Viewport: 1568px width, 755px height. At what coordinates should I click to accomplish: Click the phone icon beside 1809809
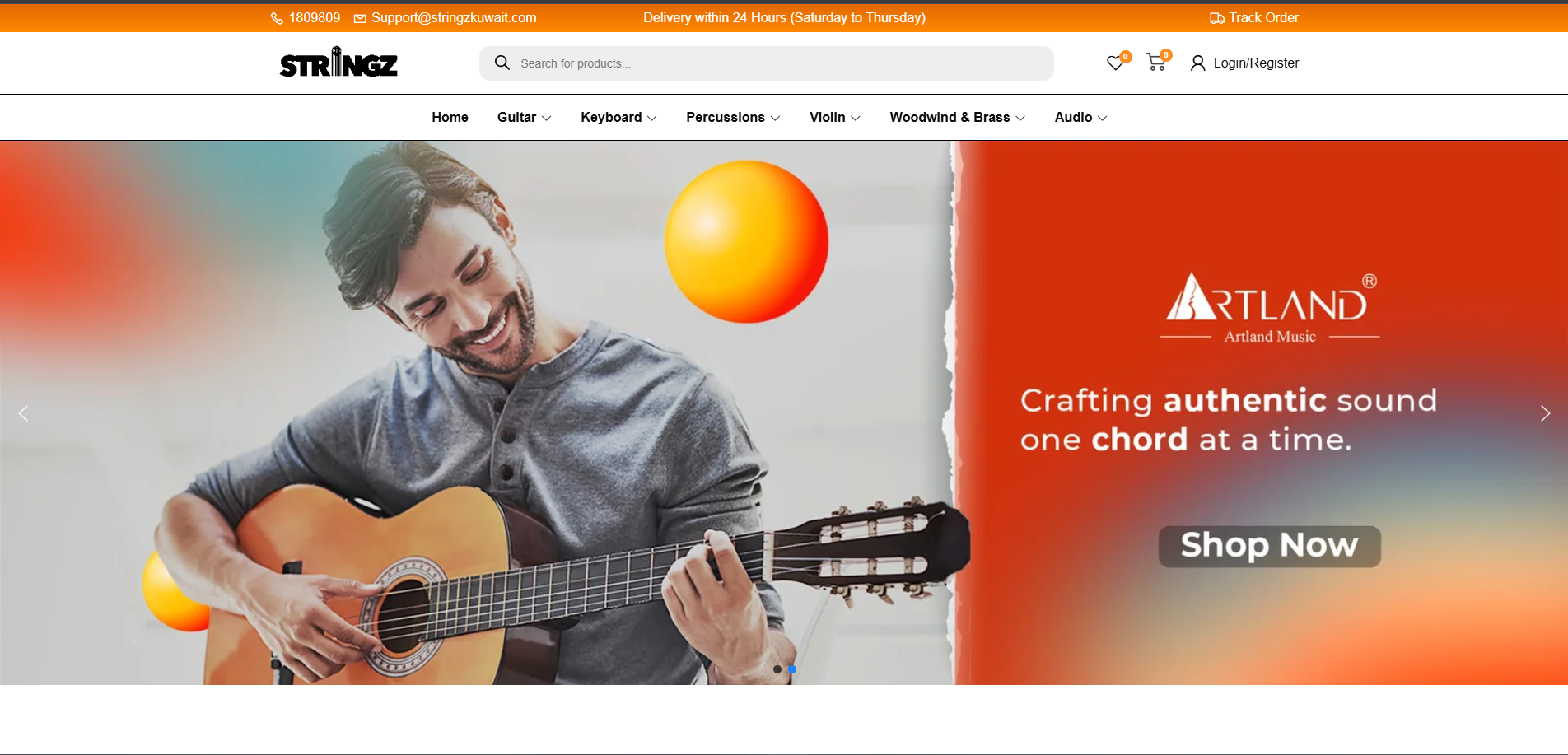(x=277, y=18)
